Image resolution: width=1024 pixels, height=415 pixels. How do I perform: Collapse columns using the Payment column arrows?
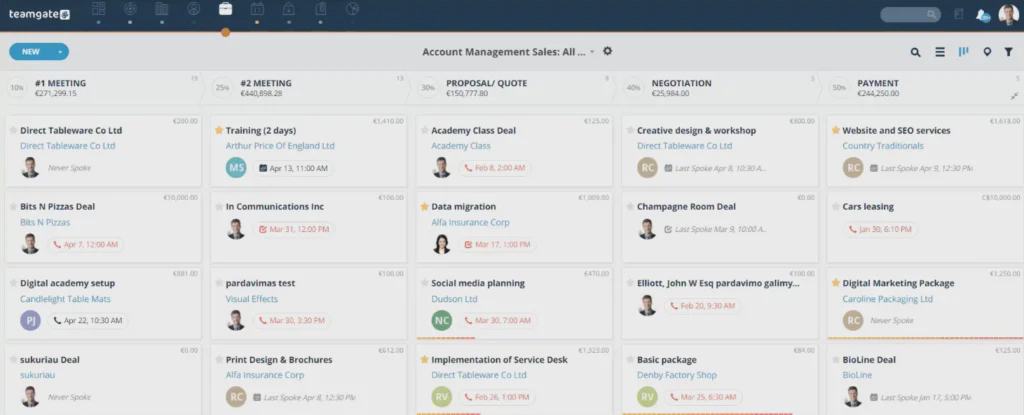click(x=1014, y=95)
